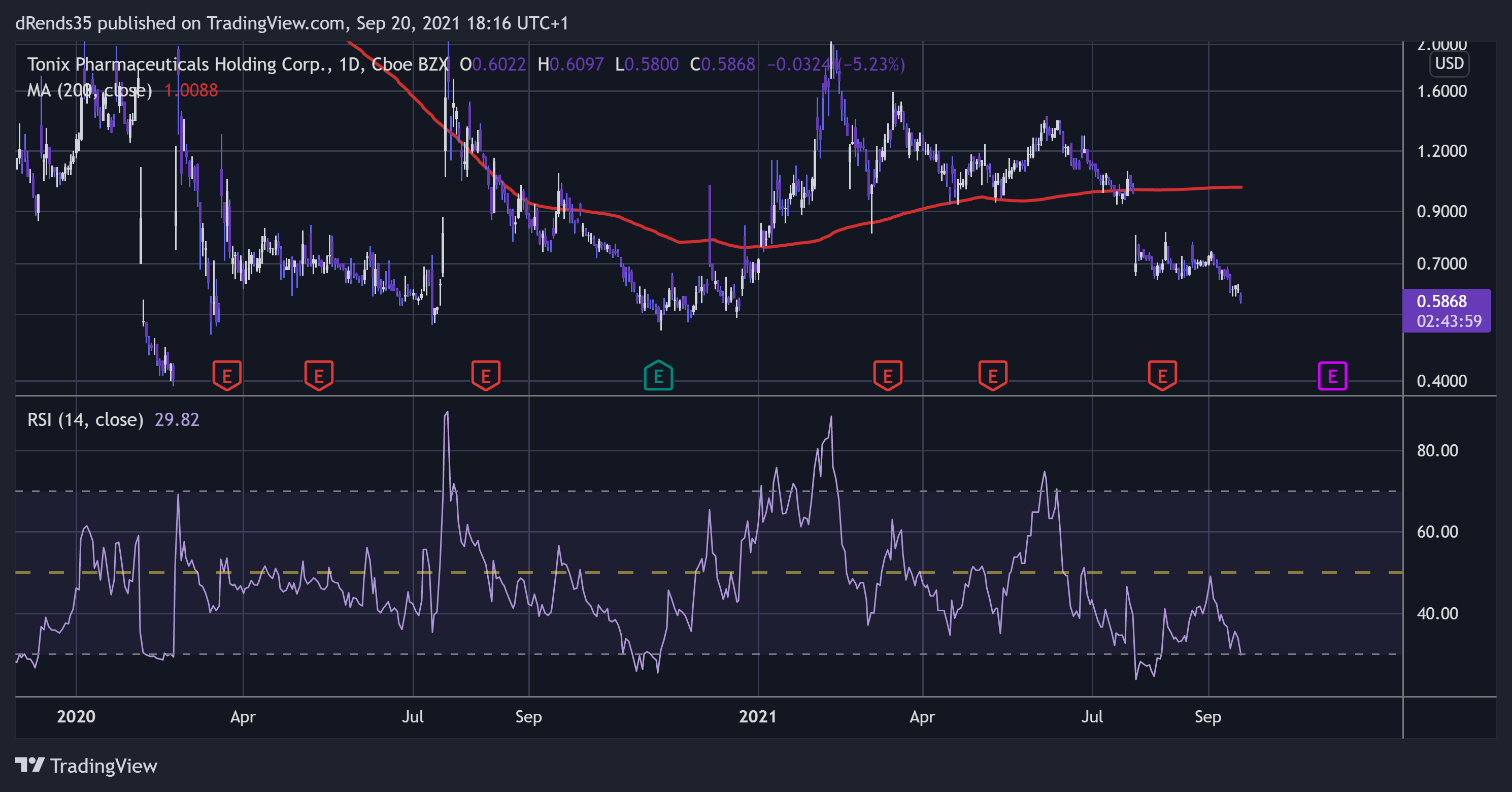Click the Tonix Pharmaceuticals Holding Corp. title

tap(177, 64)
